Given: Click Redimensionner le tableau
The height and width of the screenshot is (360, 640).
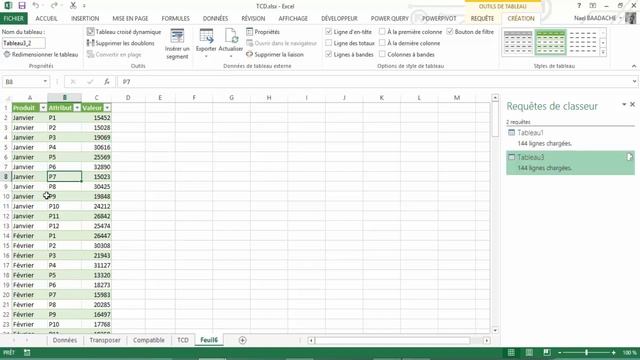Looking at the screenshot, I should [41, 54].
